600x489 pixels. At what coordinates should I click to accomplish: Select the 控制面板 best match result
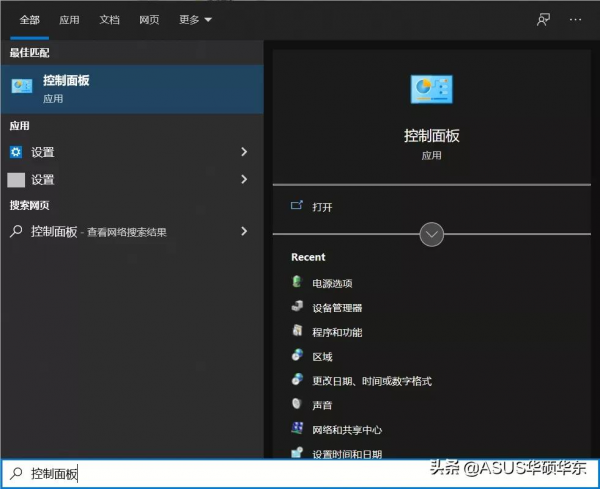[x=132, y=89]
